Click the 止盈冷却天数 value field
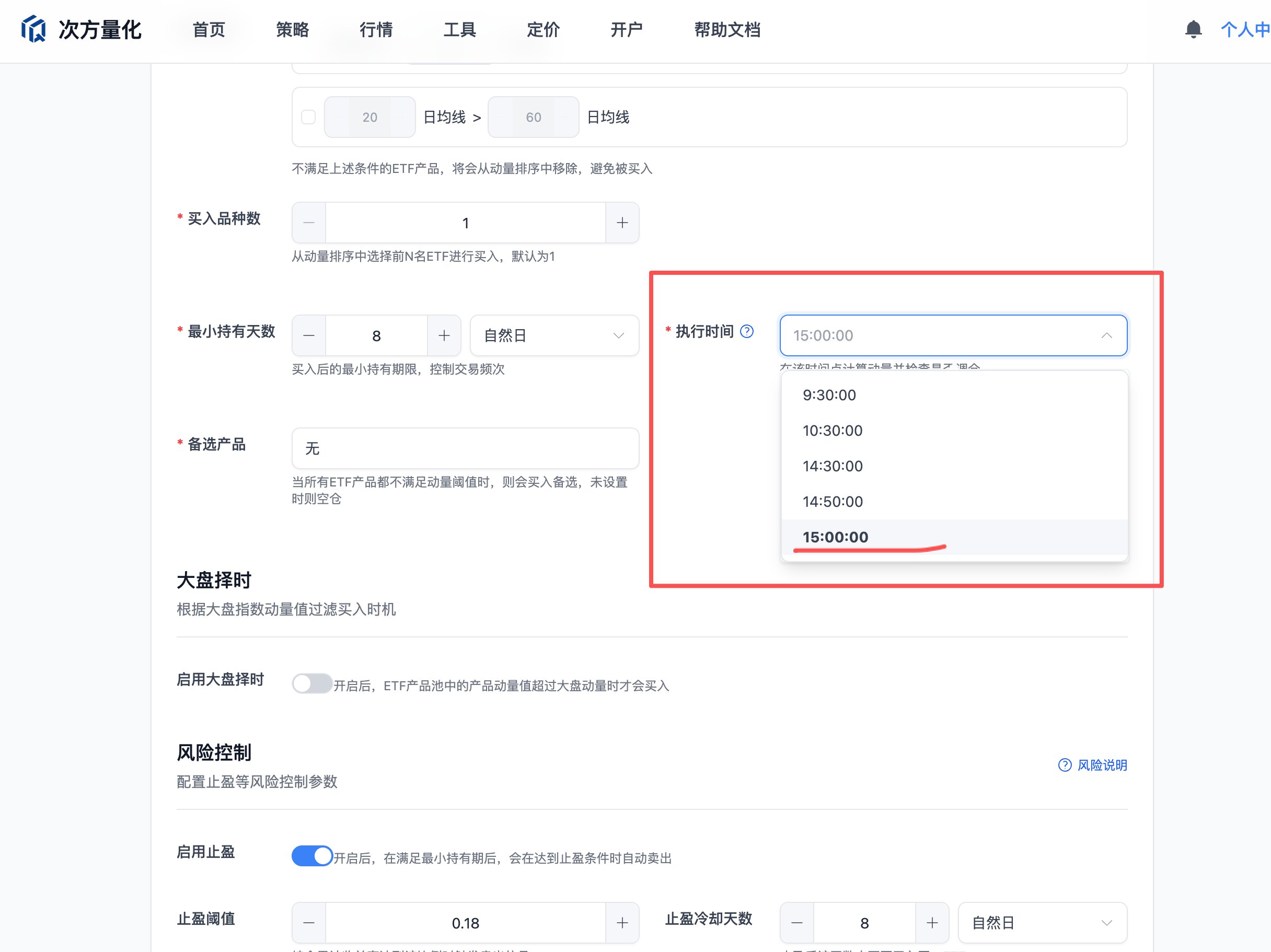The image size is (1271, 952). coord(864,923)
